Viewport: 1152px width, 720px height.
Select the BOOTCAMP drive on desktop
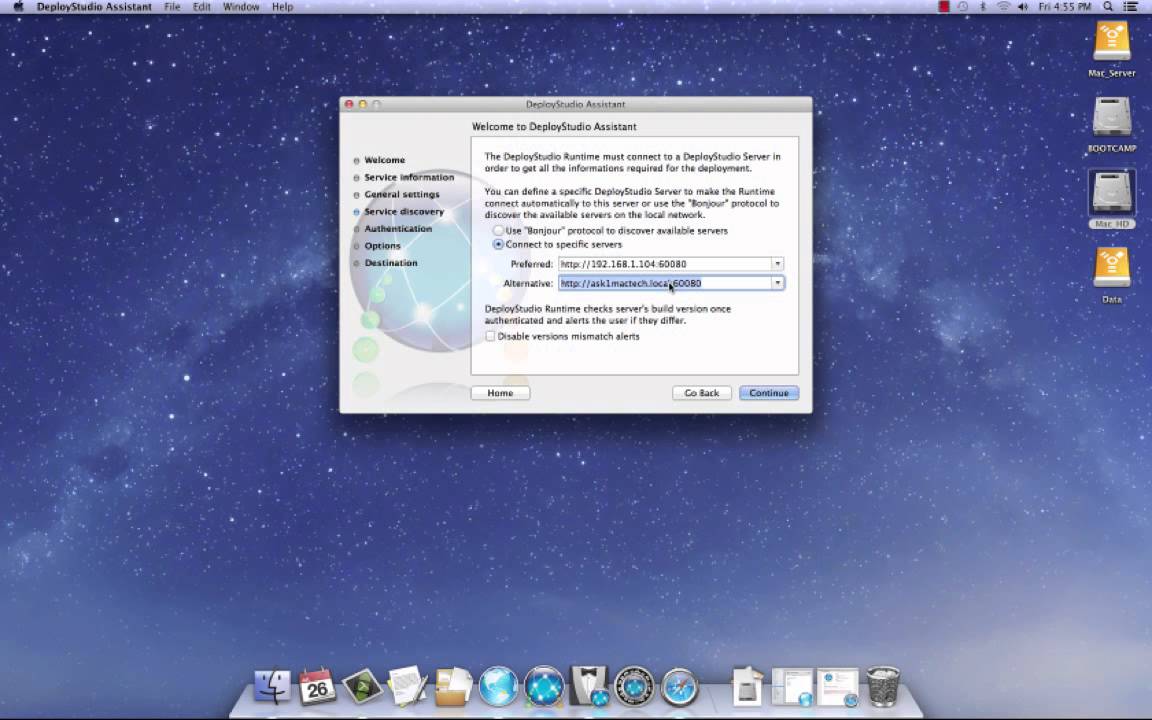(x=1112, y=118)
